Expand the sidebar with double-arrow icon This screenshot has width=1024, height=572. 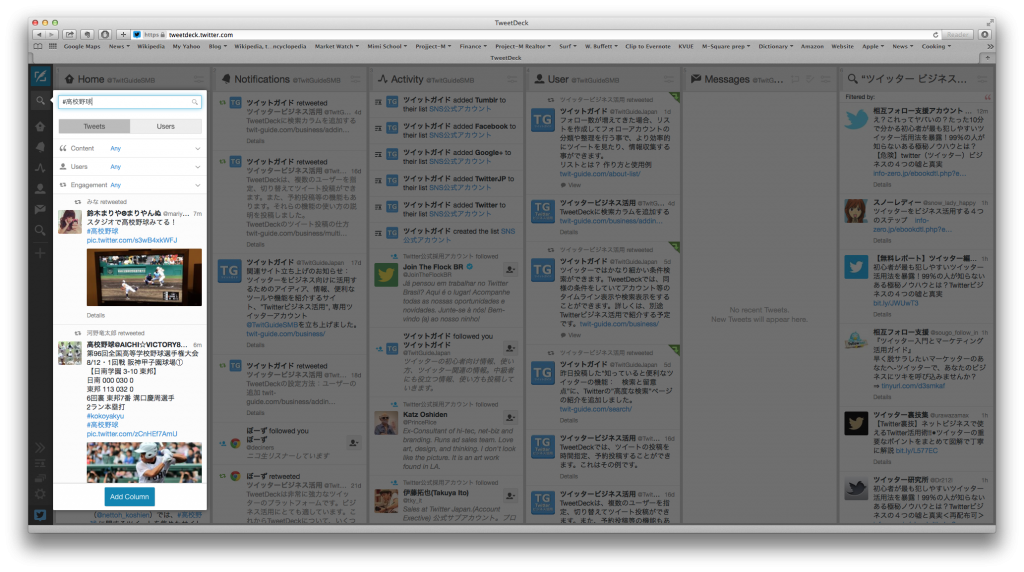[40, 447]
